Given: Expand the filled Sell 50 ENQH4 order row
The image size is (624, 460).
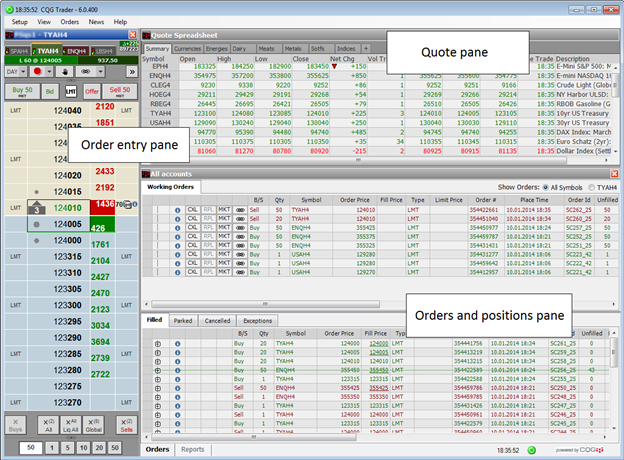Looking at the screenshot, I should pyautogui.click(x=158, y=388).
